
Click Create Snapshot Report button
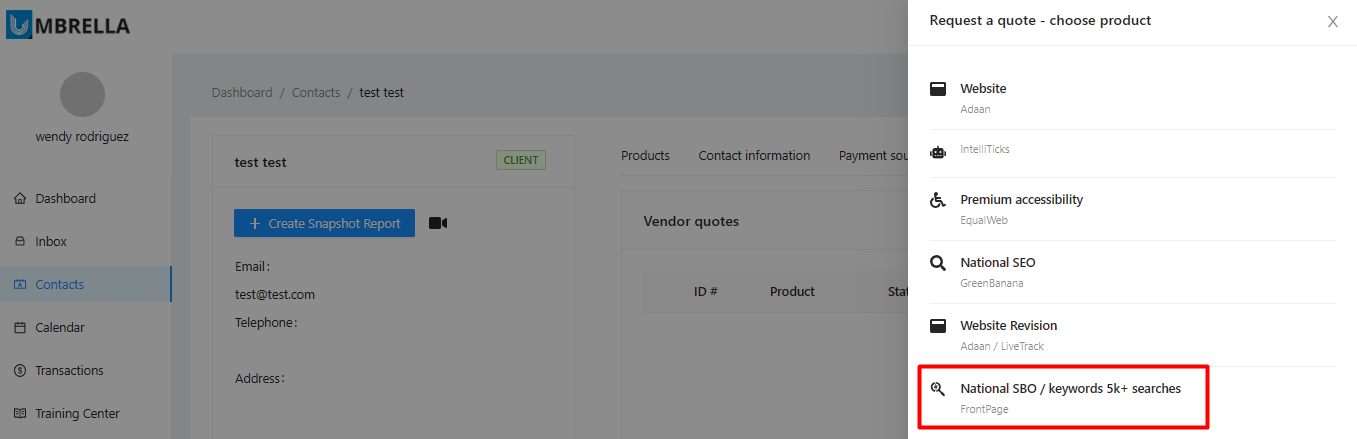pyautogui.click(x=324, y=223)
